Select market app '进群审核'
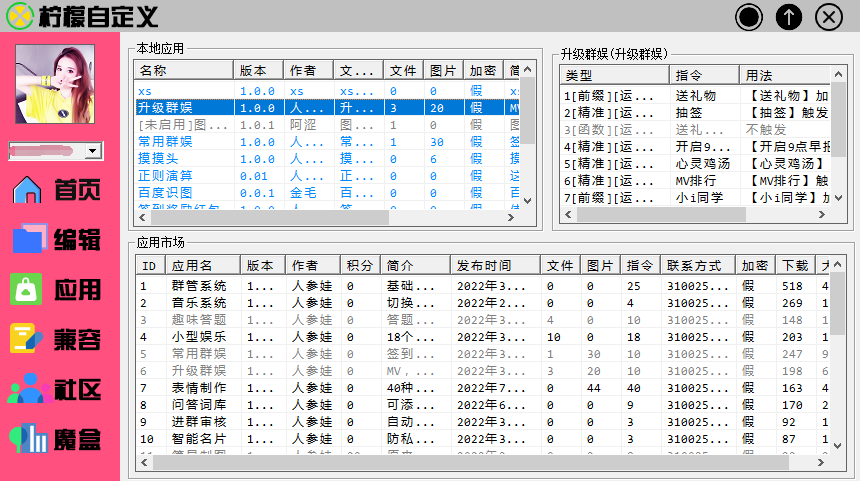This screenshot has height=481, width=860. (483, 422)
